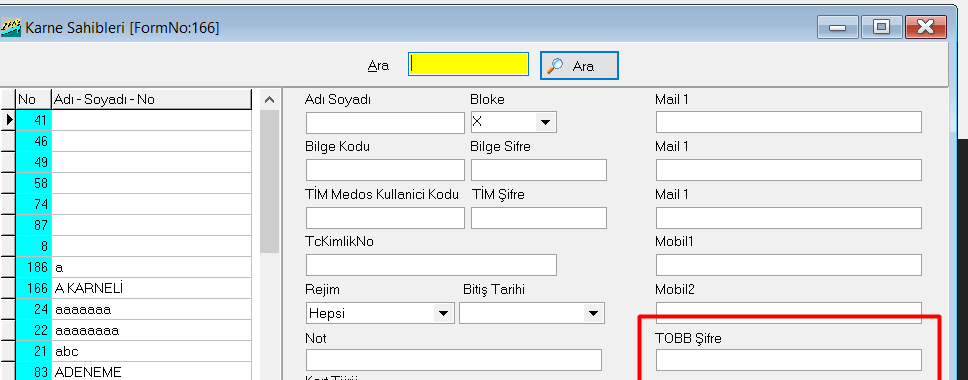This screenshot has width=968, height=380.
Task: Click the No column header
Action: coord(33,99)
